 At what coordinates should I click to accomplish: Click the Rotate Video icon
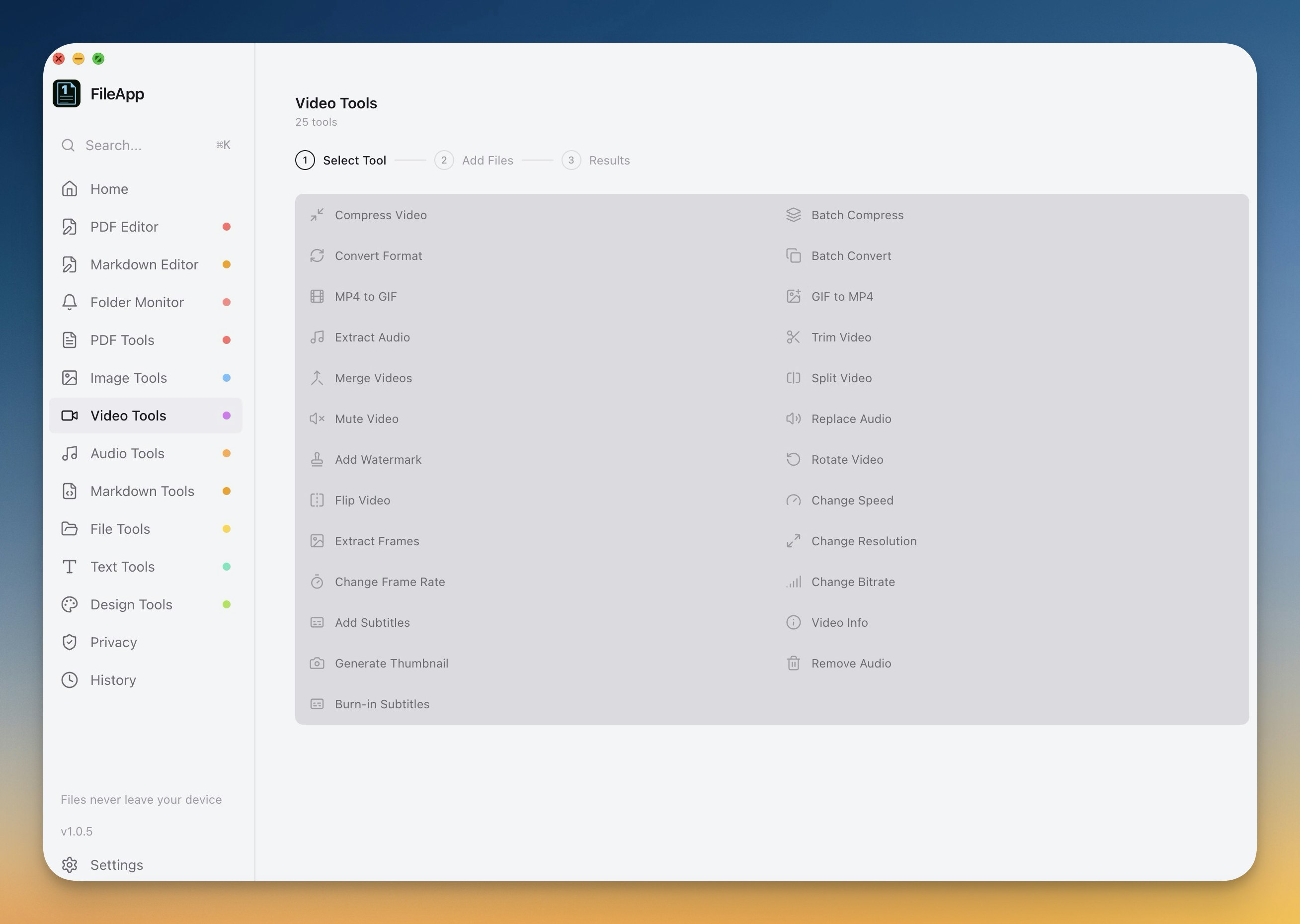click(793, 460)
